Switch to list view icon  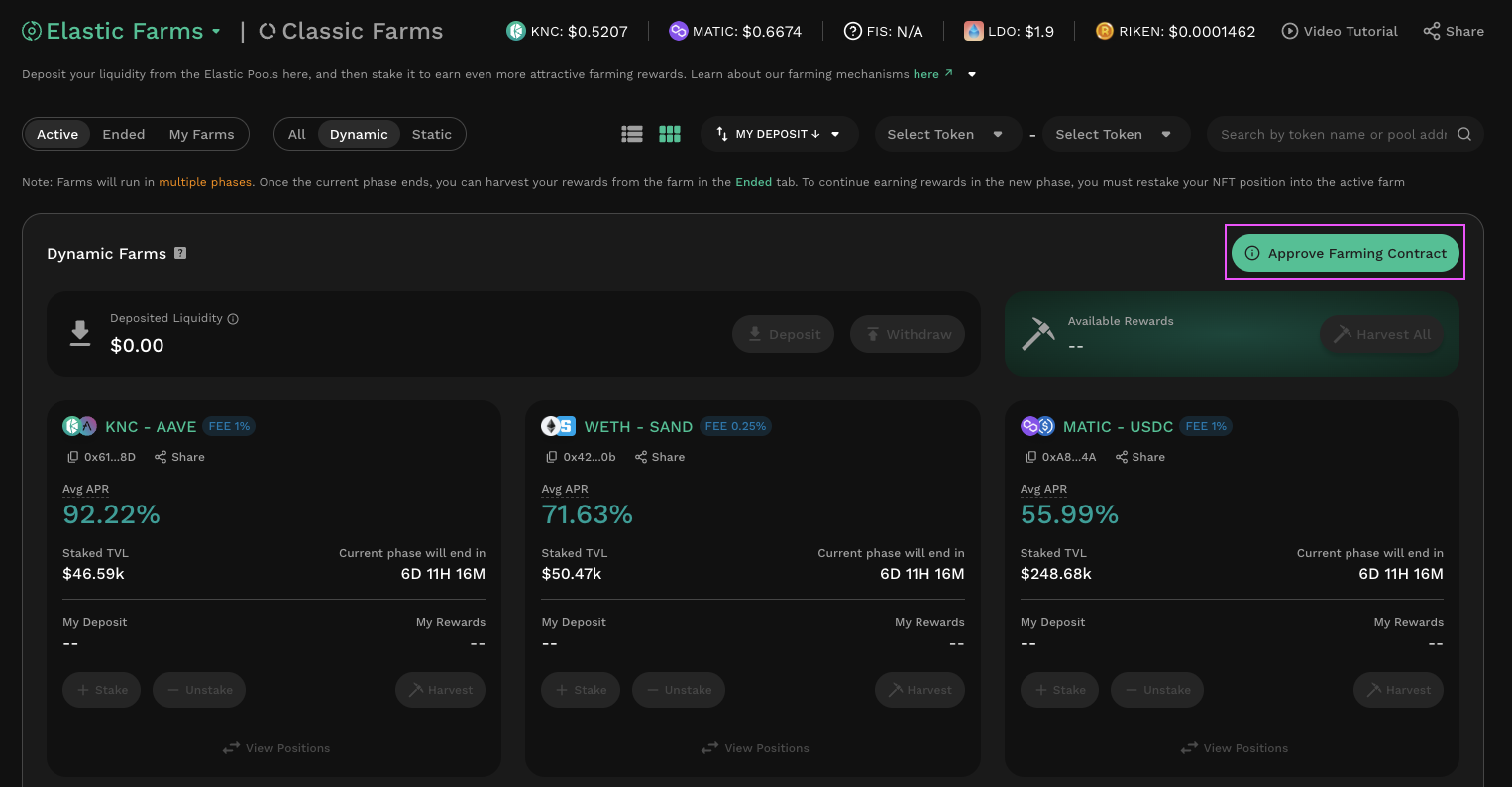point(632,134)
